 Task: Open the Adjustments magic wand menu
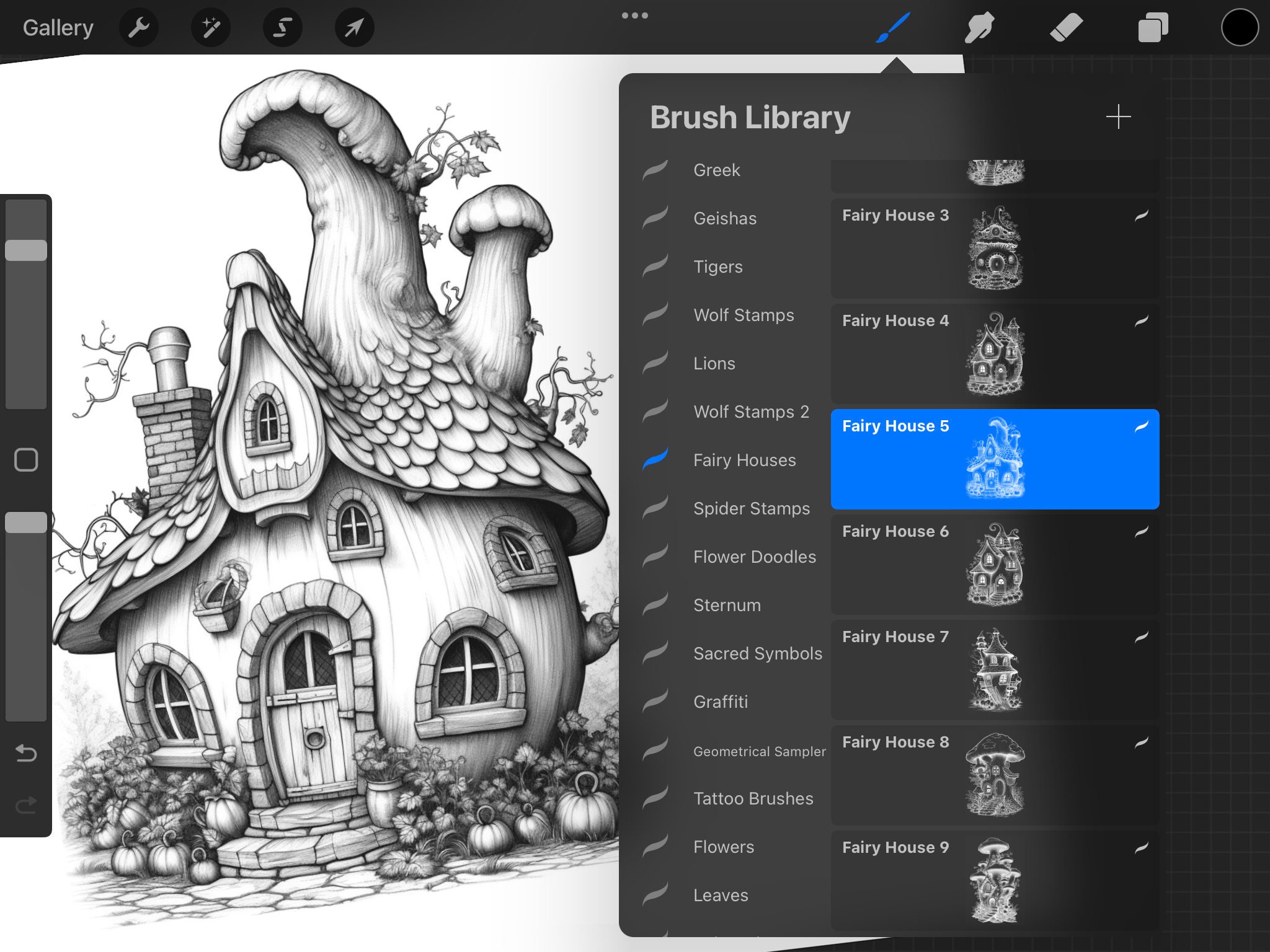pyautogui.click(x=211, y=27)
